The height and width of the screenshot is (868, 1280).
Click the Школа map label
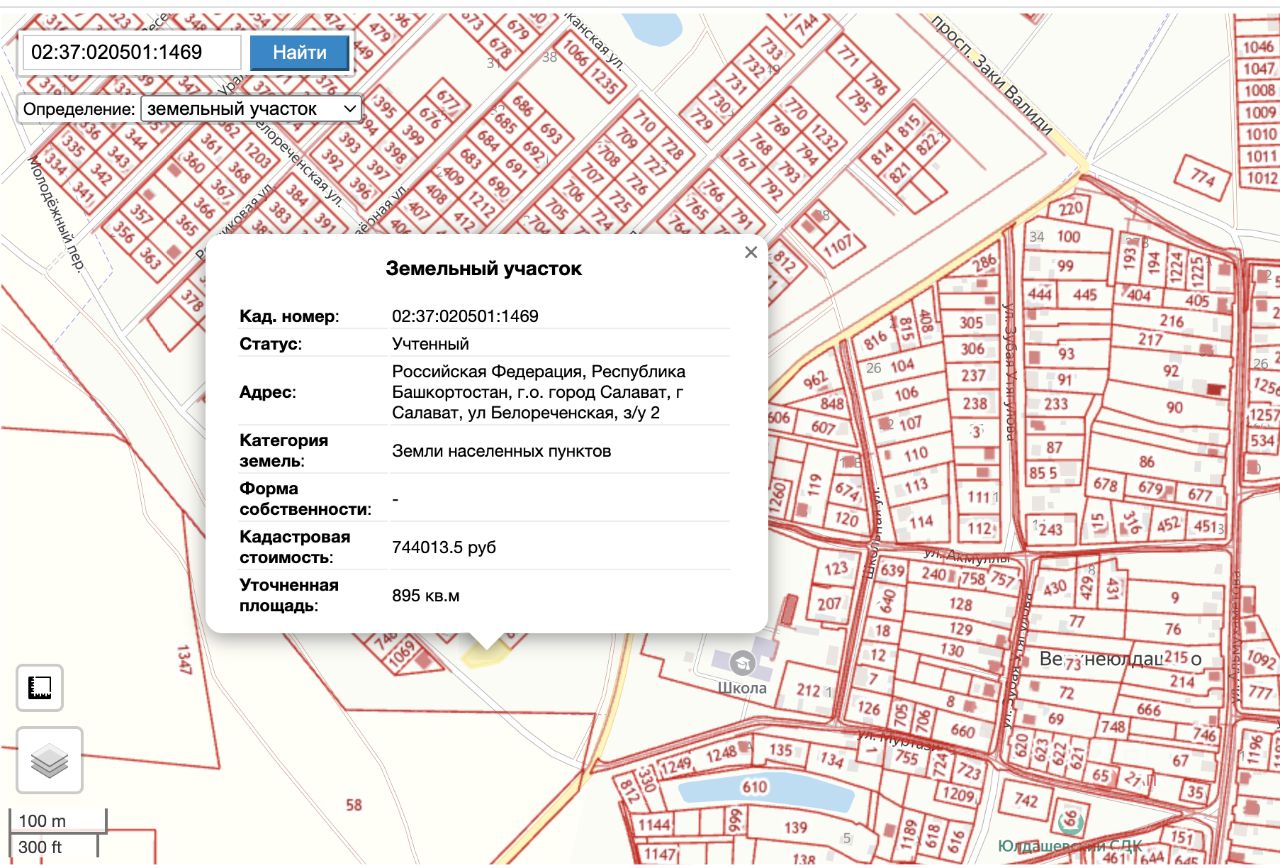(743, 688)
